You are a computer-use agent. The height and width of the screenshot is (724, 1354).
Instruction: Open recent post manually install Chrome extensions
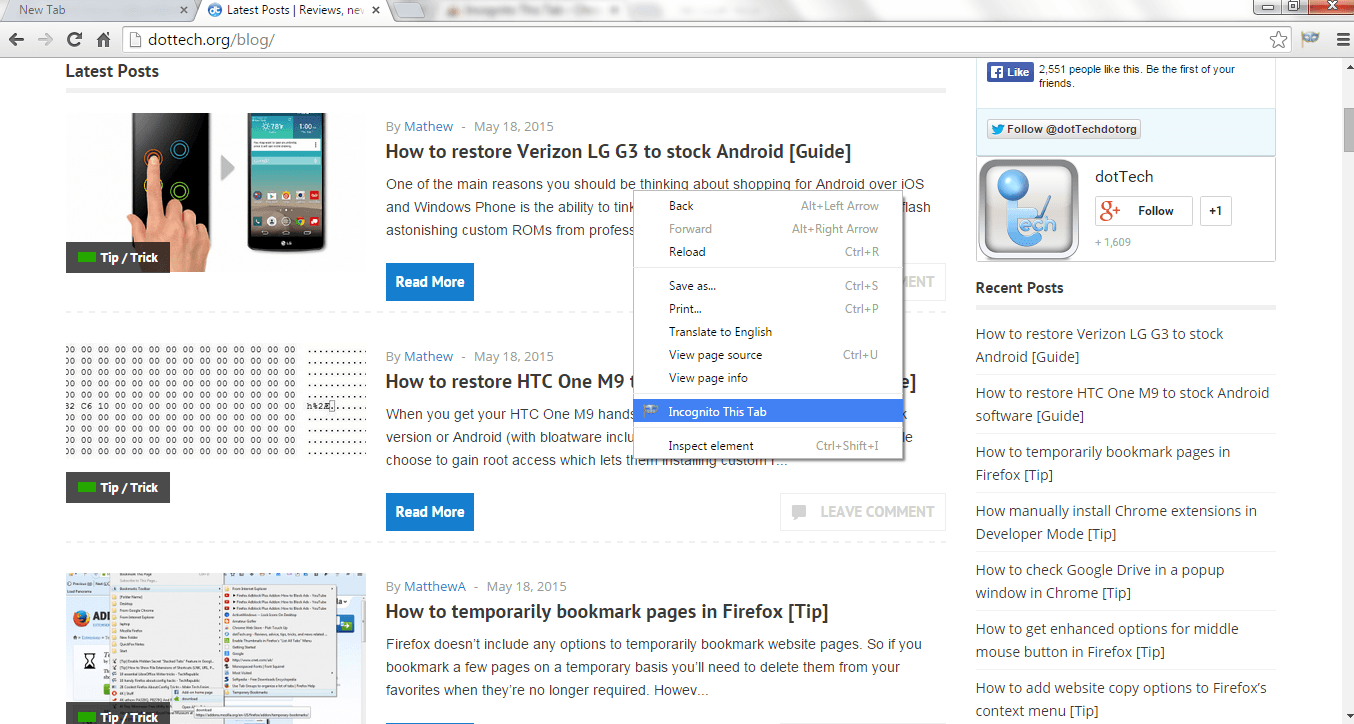pyautogui.click(x=1116, y=522)
